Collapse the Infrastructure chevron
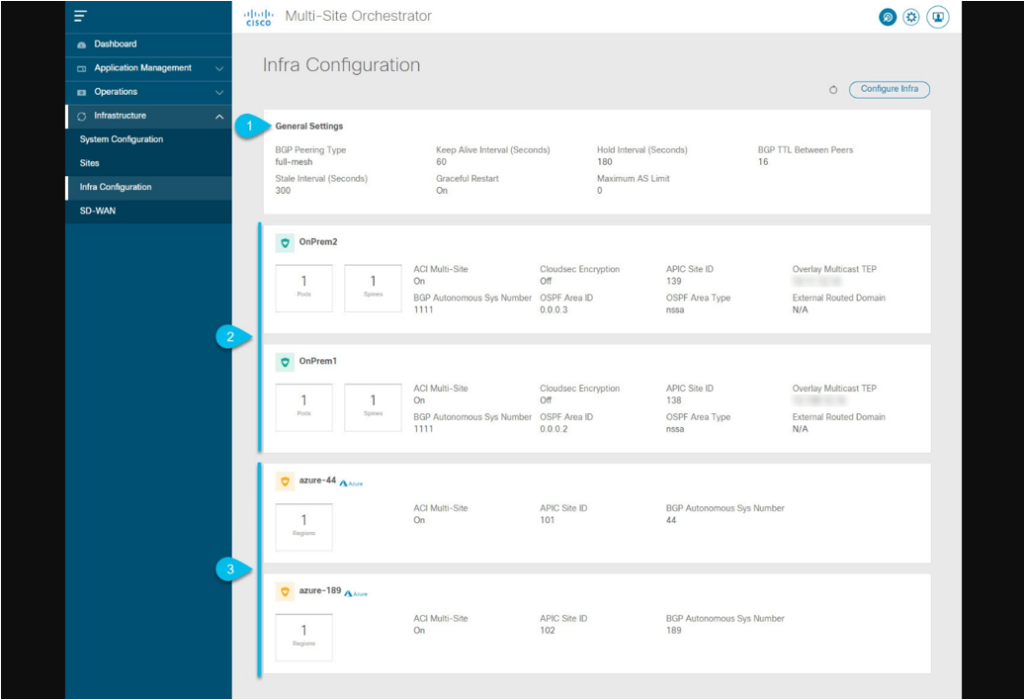 [219, 117]
